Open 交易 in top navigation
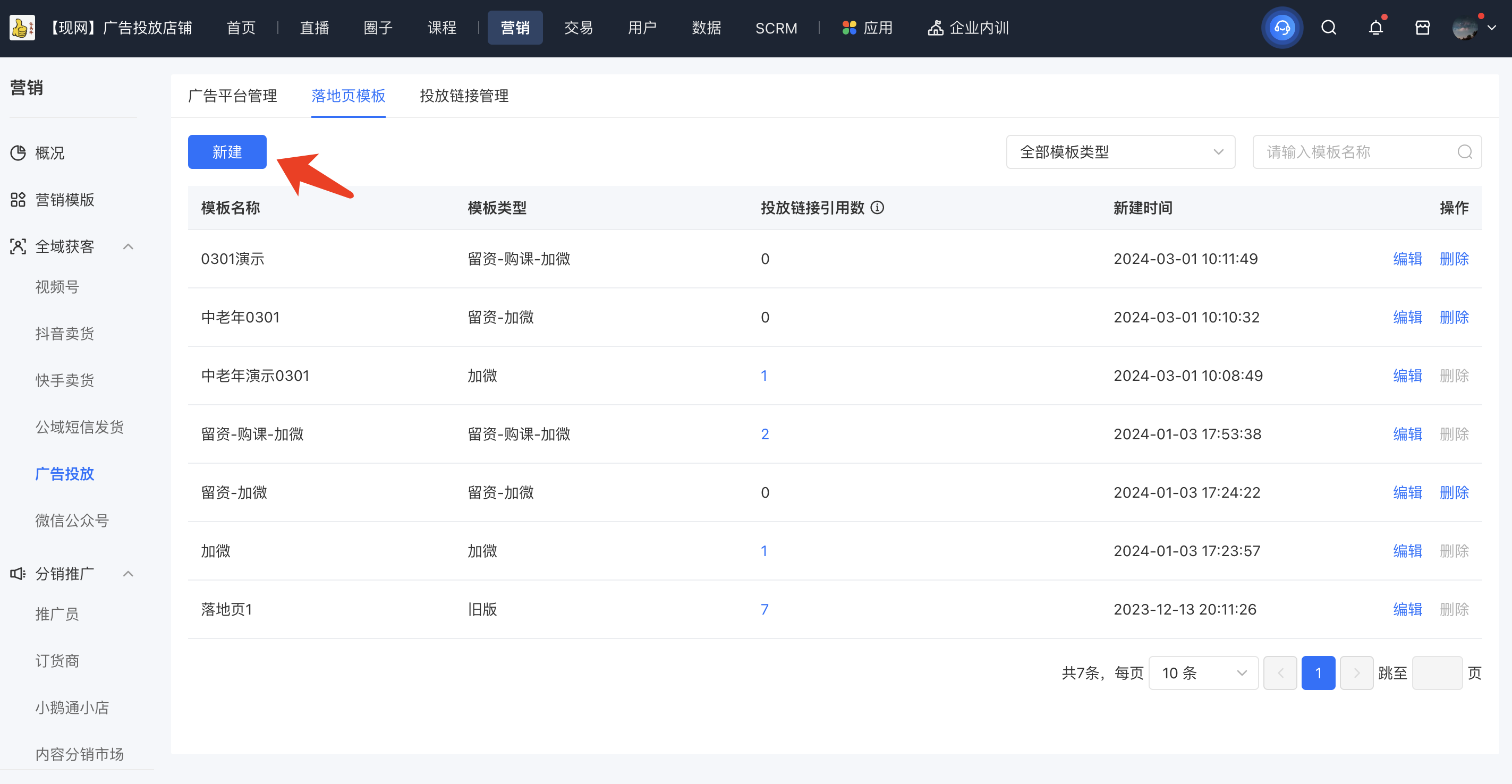This screenshot has height=784, width=1512. coord(579,28)
